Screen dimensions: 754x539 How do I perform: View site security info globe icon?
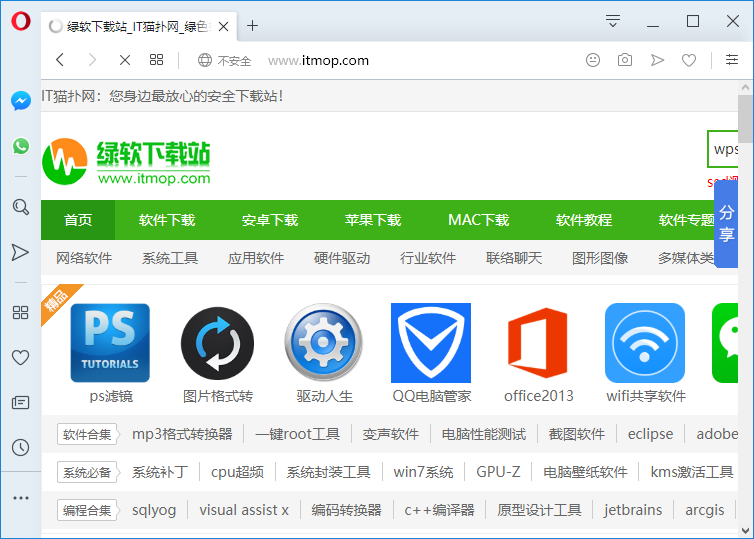[205, 60]
